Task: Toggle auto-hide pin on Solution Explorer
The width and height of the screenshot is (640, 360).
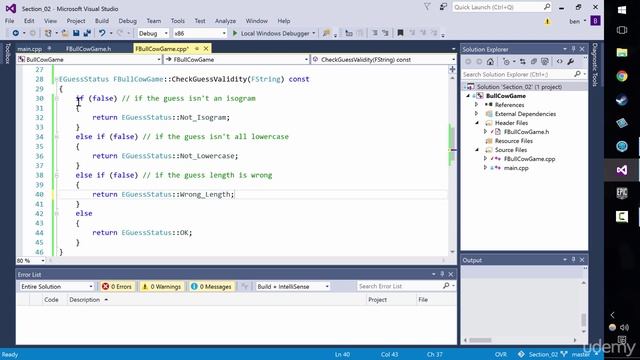Action: click(x=573, y=49)
